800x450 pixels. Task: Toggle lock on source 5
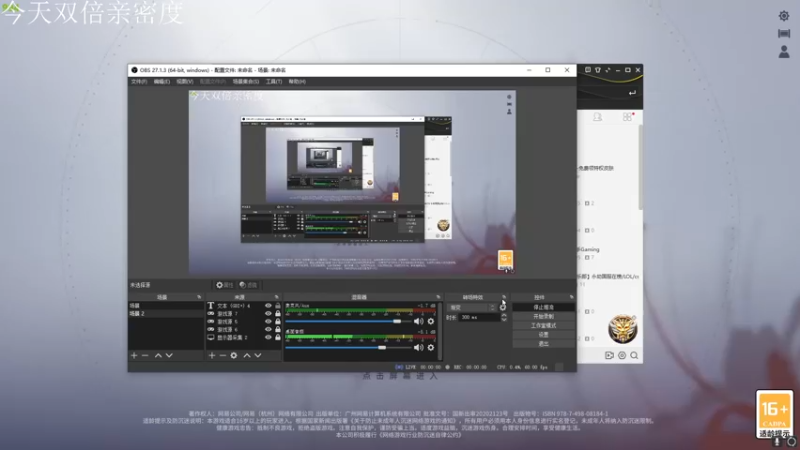(278, 321)
